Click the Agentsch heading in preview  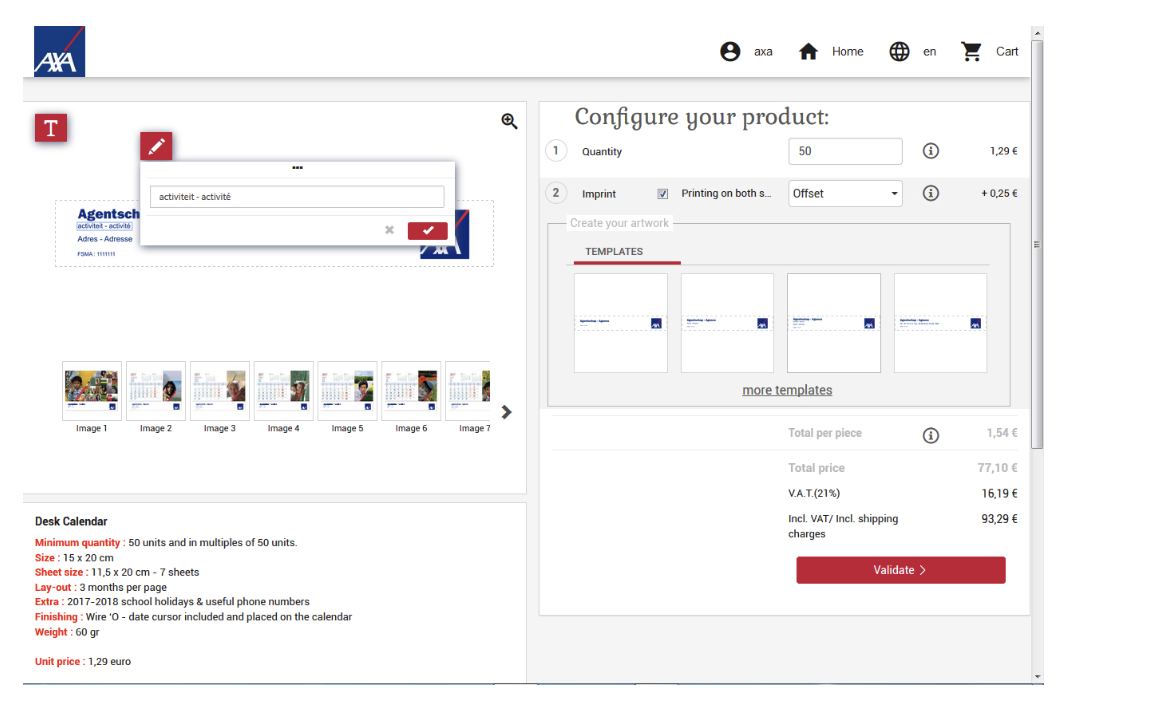click(x=108, y=214)
